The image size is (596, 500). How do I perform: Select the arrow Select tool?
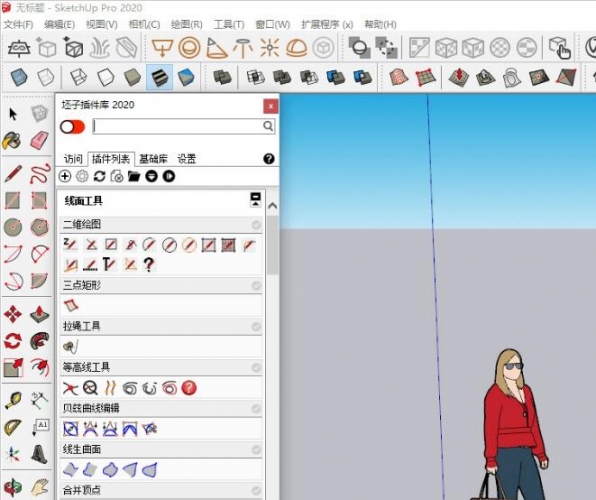(13, 114)
